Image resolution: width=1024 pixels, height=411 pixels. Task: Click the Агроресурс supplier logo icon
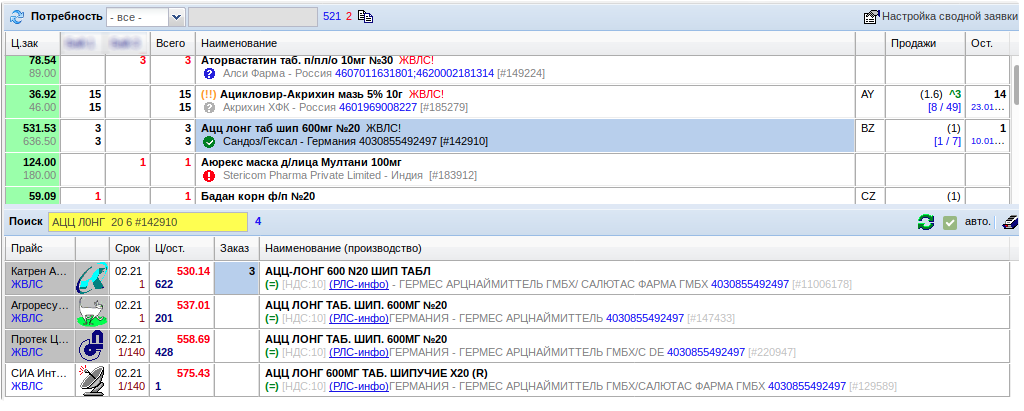click(x=91, y=312)
